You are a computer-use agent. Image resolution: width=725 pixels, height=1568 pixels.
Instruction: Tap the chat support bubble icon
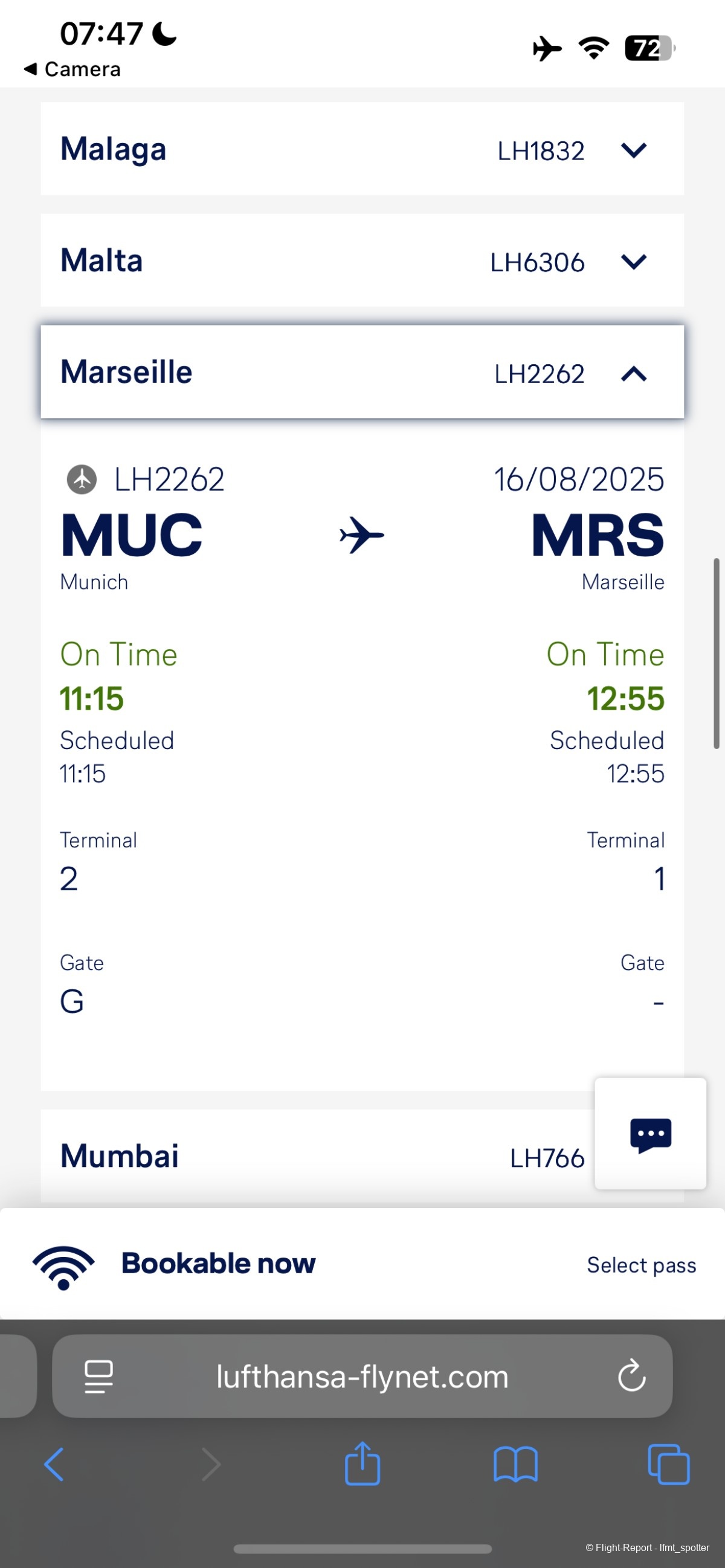[x=650, y=1134]
